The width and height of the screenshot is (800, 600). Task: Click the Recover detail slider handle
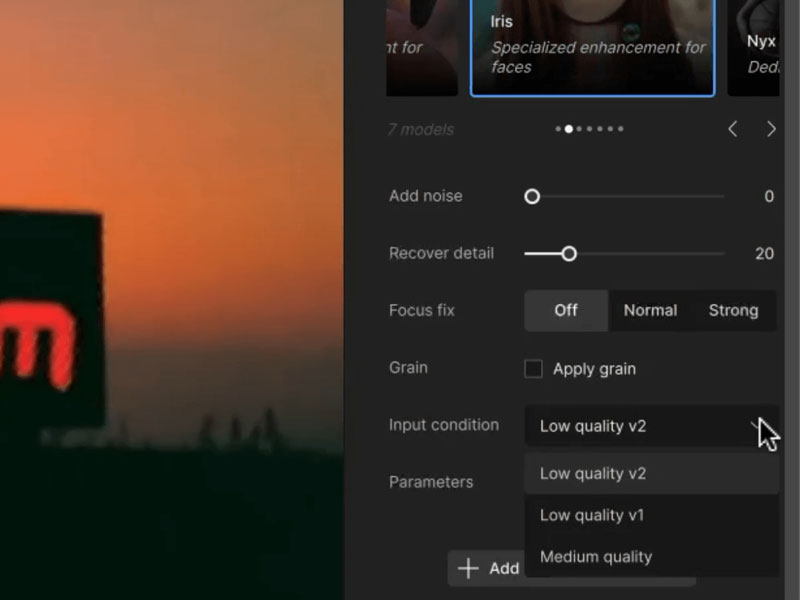pyautogui.click(x=570, y=254)
